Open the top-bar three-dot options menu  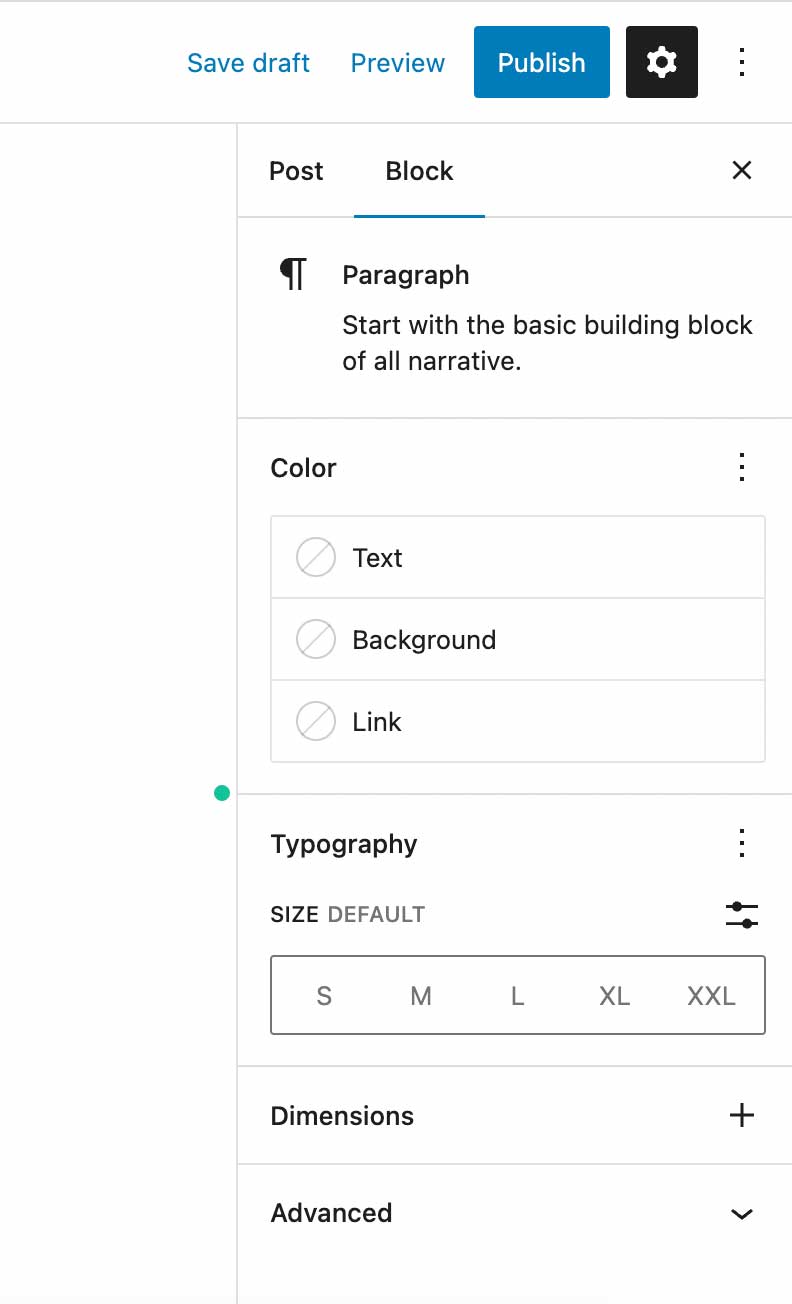pos(742,62)
